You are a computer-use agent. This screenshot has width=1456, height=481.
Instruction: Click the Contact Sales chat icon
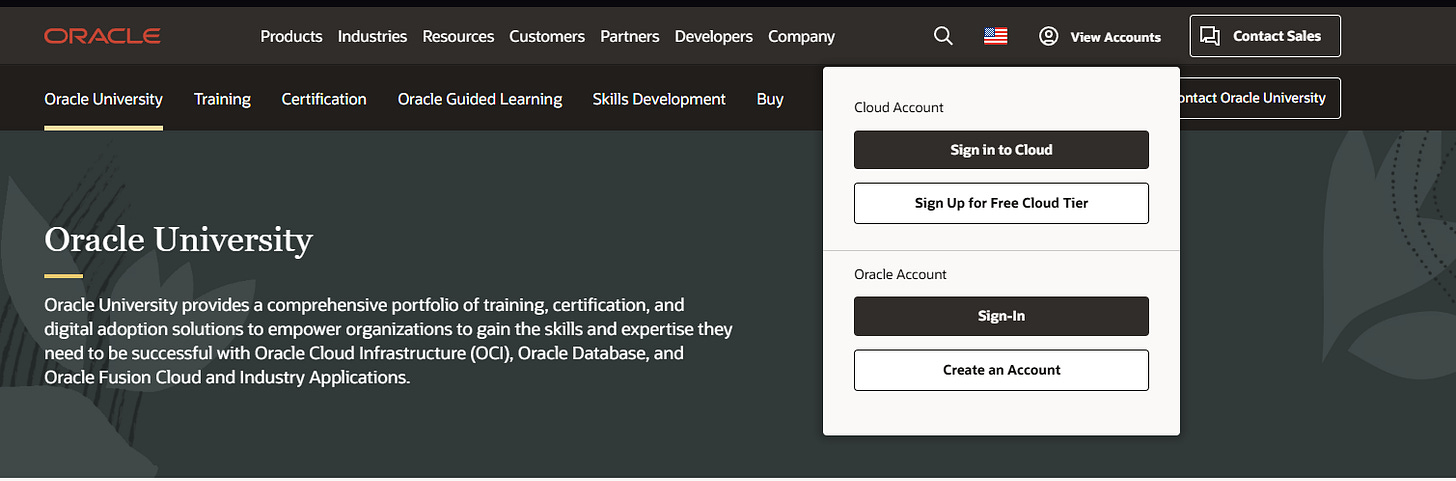[x=1210, y=36]
